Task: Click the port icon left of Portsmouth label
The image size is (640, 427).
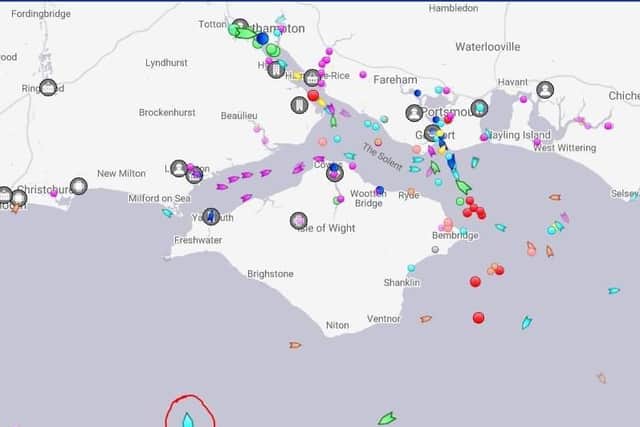Action: [x=414, y=113]
